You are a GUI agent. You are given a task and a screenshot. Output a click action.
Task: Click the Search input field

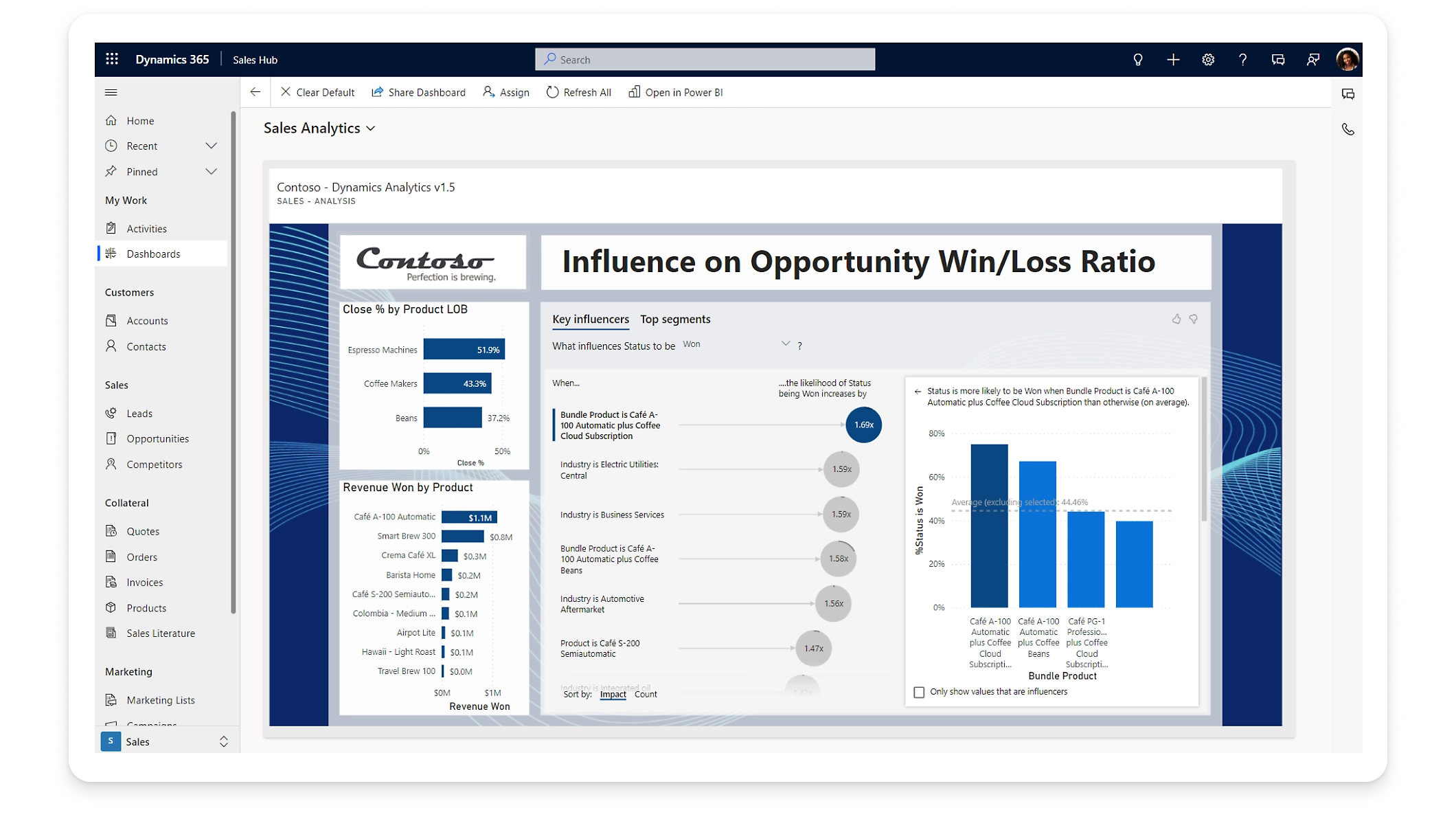pyautogui.click(x=705, y=60)
